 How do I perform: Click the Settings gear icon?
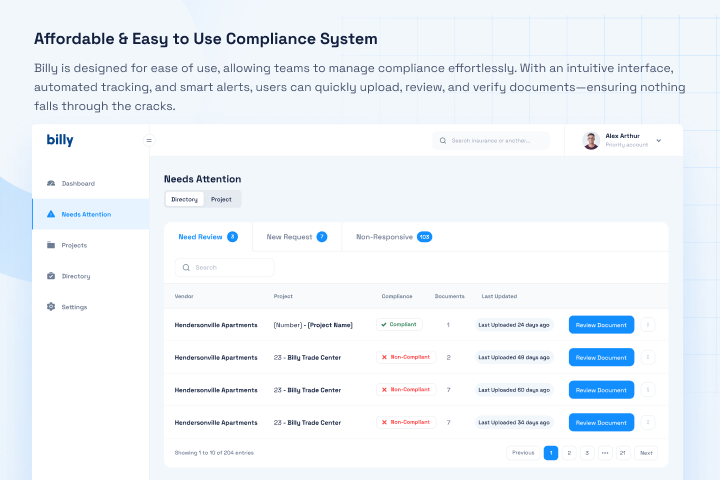click(51, 306)
